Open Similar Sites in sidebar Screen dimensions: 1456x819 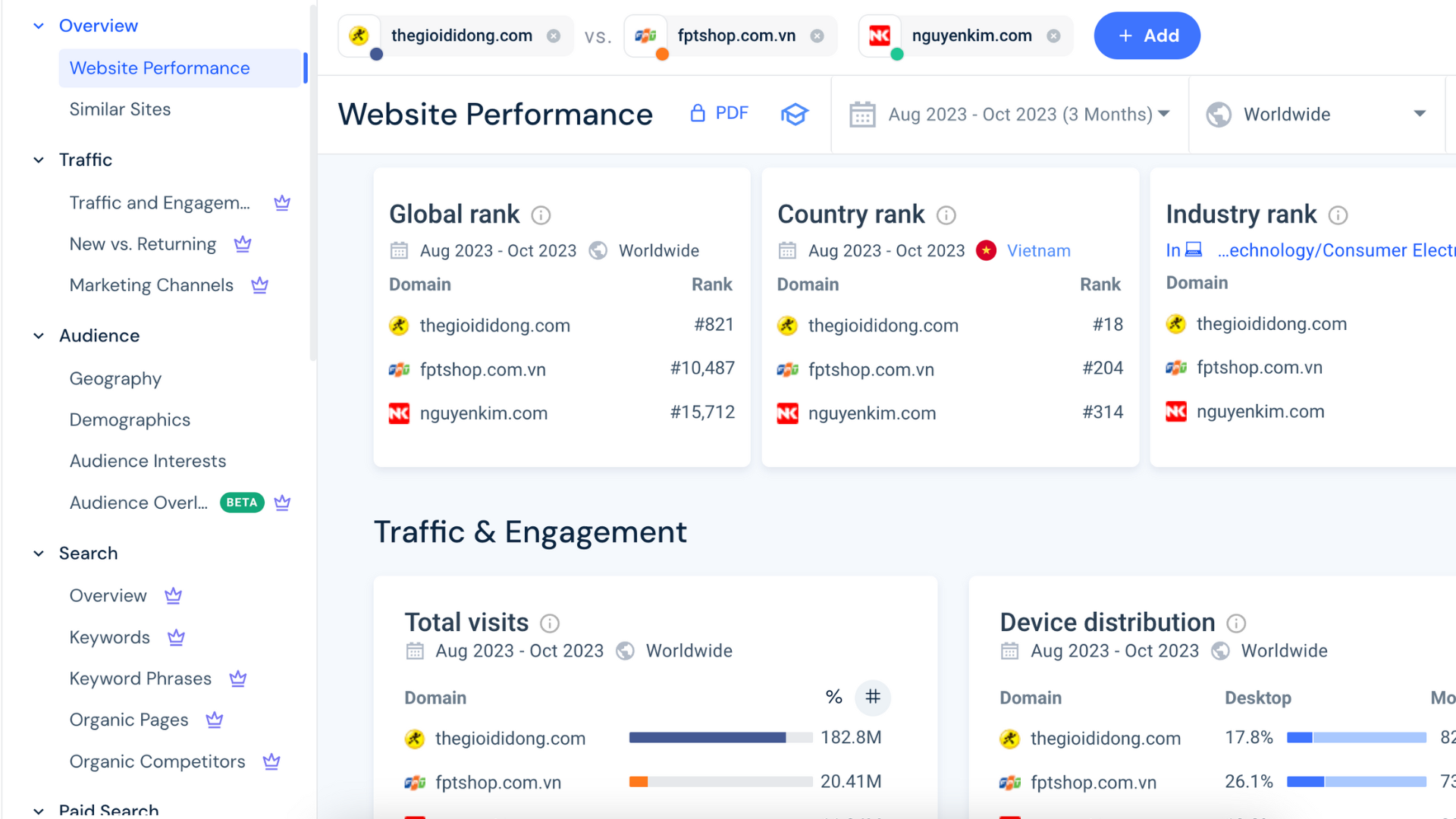pos(120,109)
